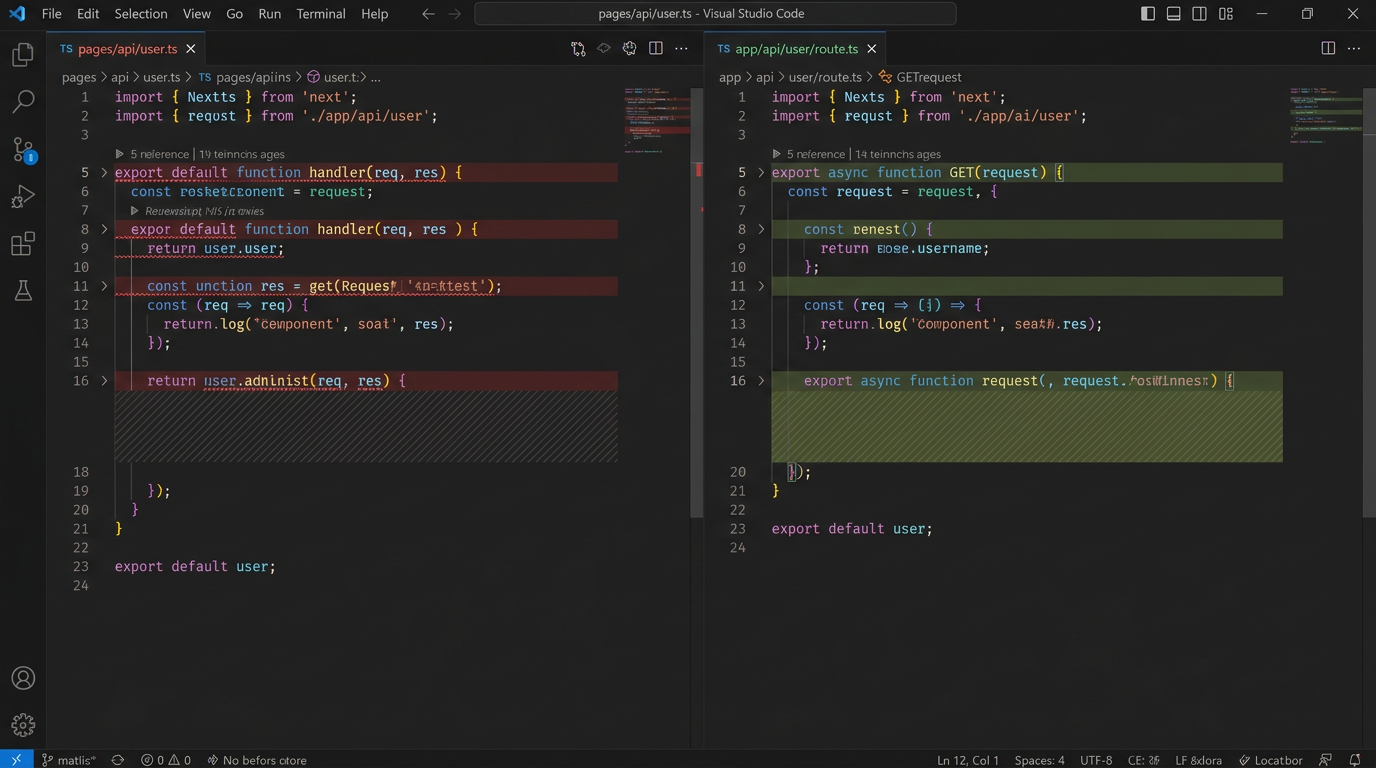Click the Go Forward arrow in title bar
This screenshot has height=768, width=1376.
[x=455, y=14]
